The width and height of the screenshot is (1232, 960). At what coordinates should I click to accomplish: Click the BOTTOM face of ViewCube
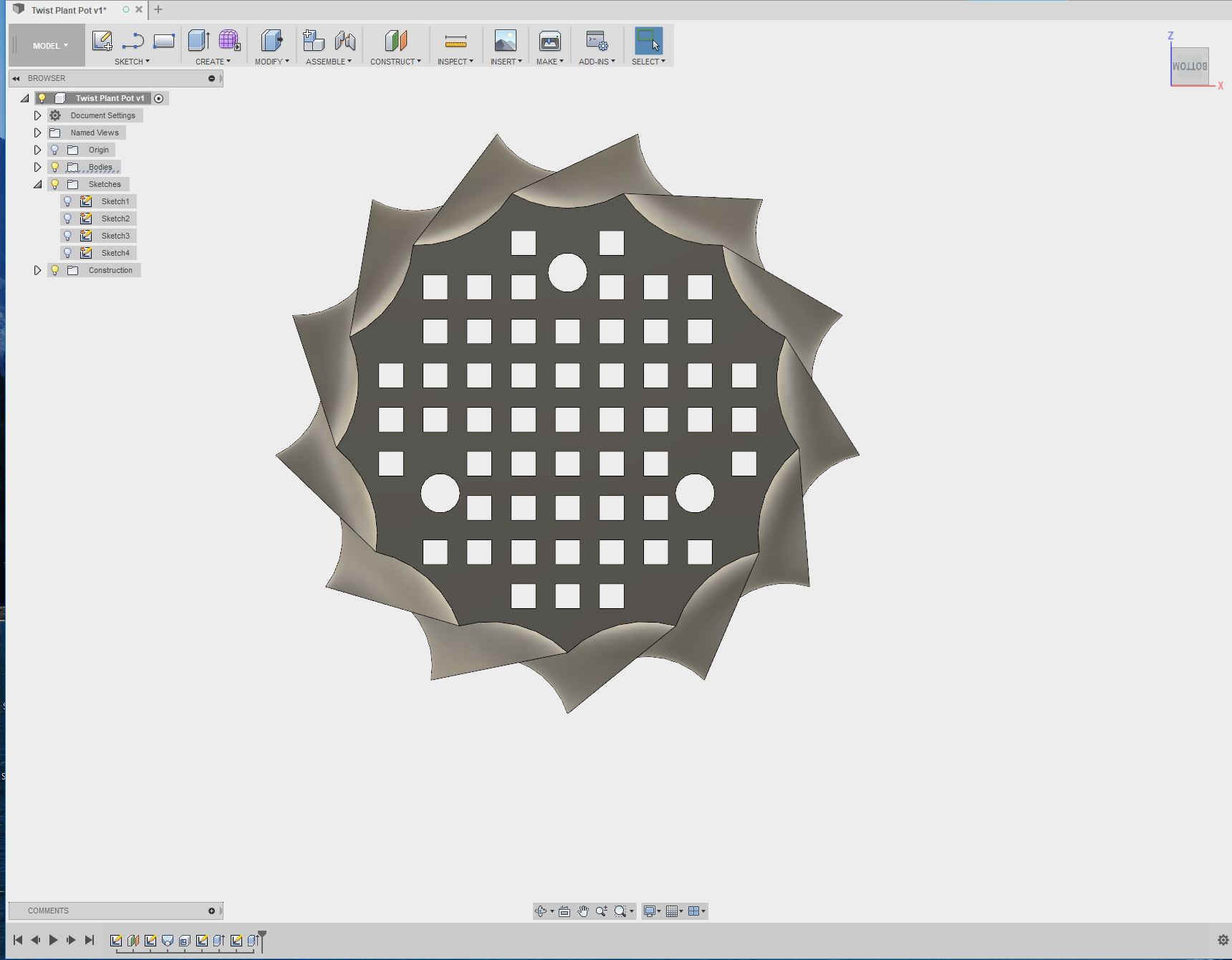[1190, 66]
